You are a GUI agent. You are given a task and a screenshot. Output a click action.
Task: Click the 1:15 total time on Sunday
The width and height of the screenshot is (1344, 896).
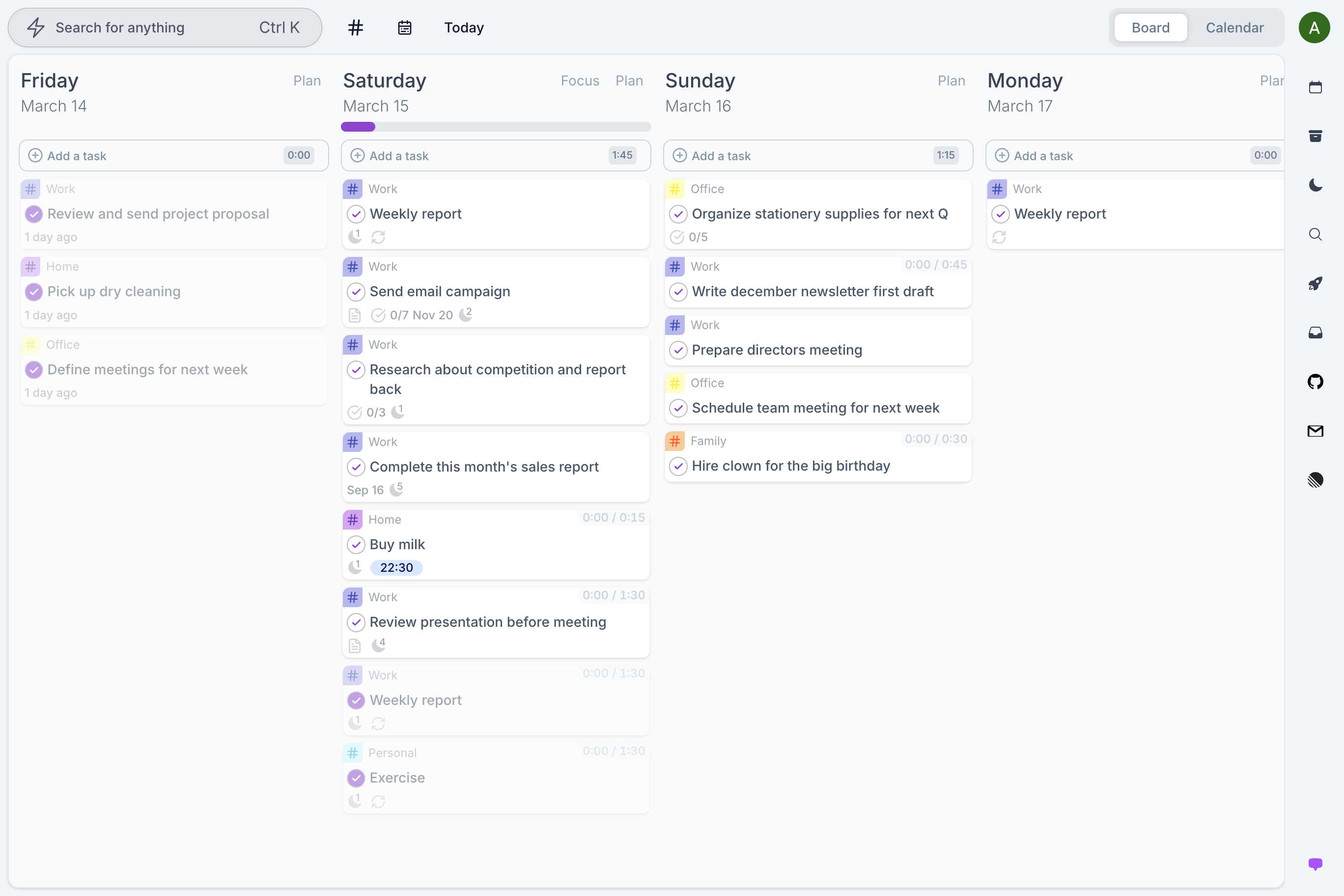click(x=945, y=155)
